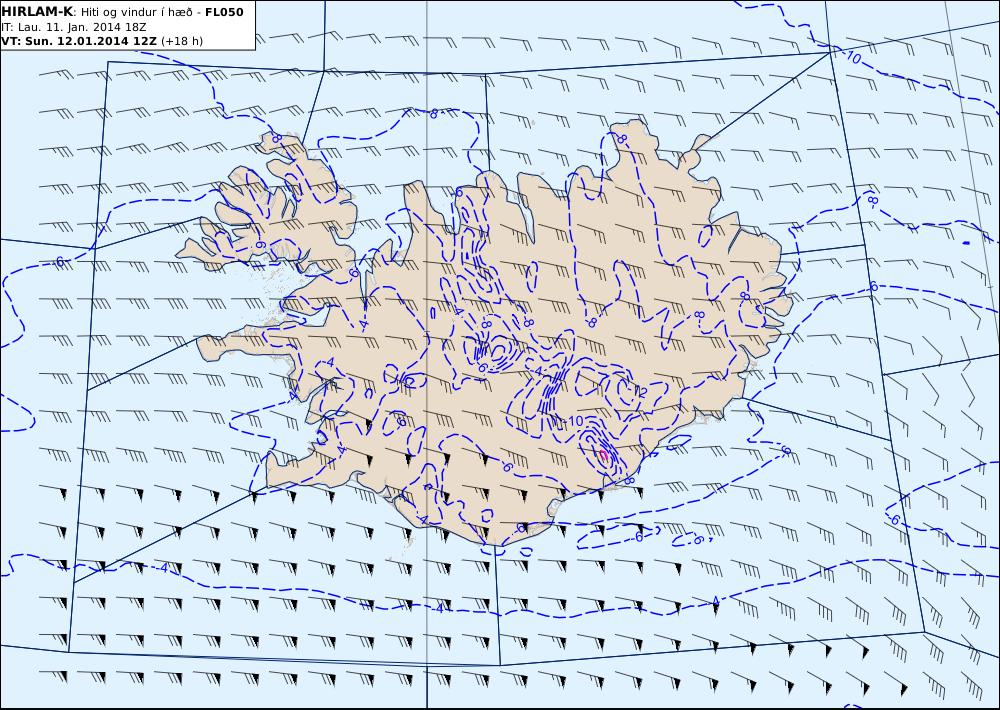1000x710 pixels.
Task: Click the '(+18 h)' forecast offset text
Action: click(182, 41)
